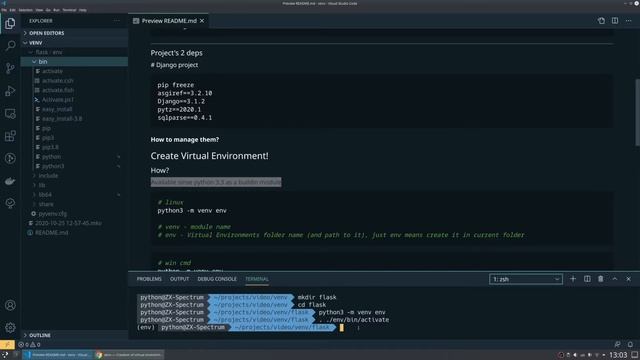Click the Accounts icon in activity bar
The image size is (640, 360).
coord(10,305)
